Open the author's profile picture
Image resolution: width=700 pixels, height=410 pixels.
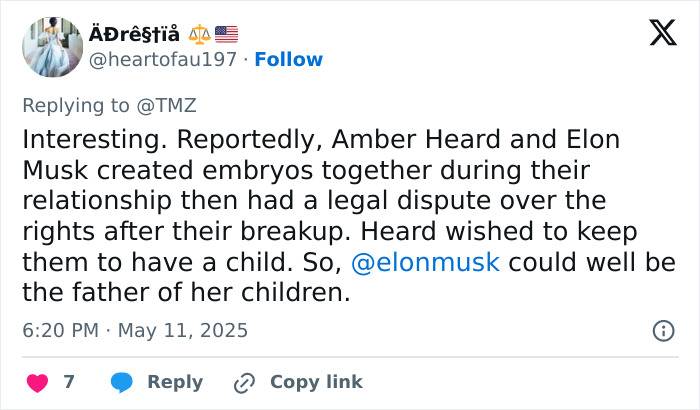point(52,46)
